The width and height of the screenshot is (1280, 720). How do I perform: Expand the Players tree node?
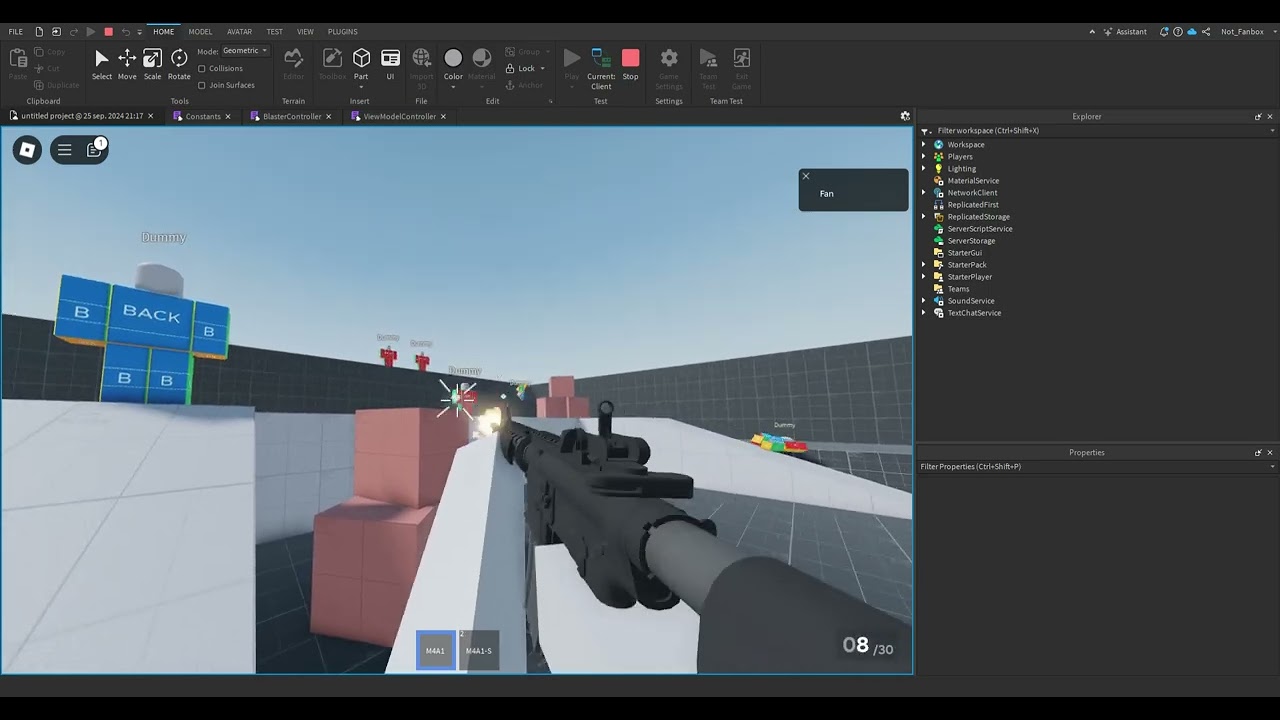(924, 157)
